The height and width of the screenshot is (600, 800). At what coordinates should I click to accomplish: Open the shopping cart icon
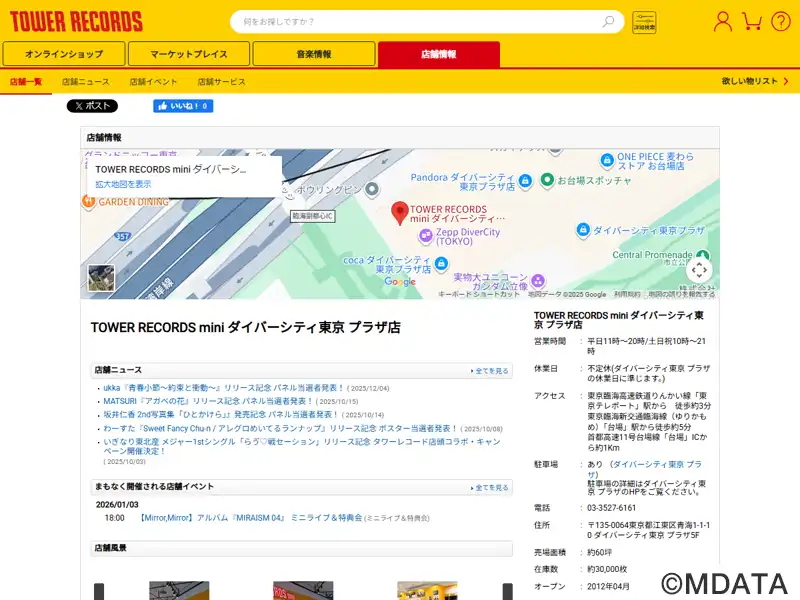[752, 22]
